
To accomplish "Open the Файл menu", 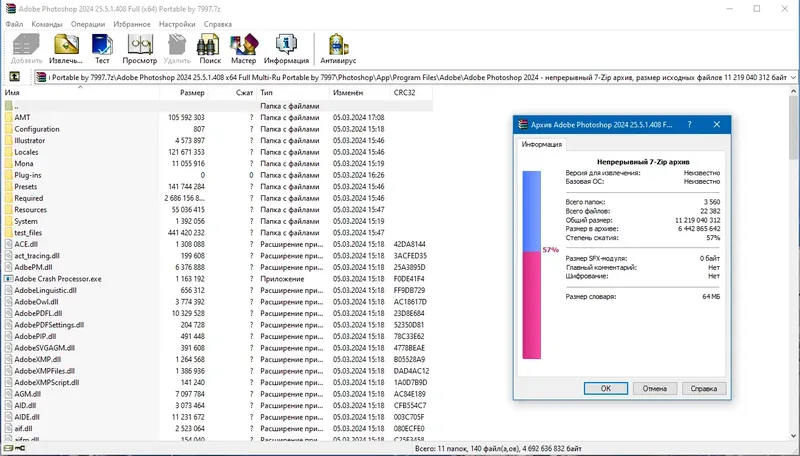I will click(x=14, y=24).
